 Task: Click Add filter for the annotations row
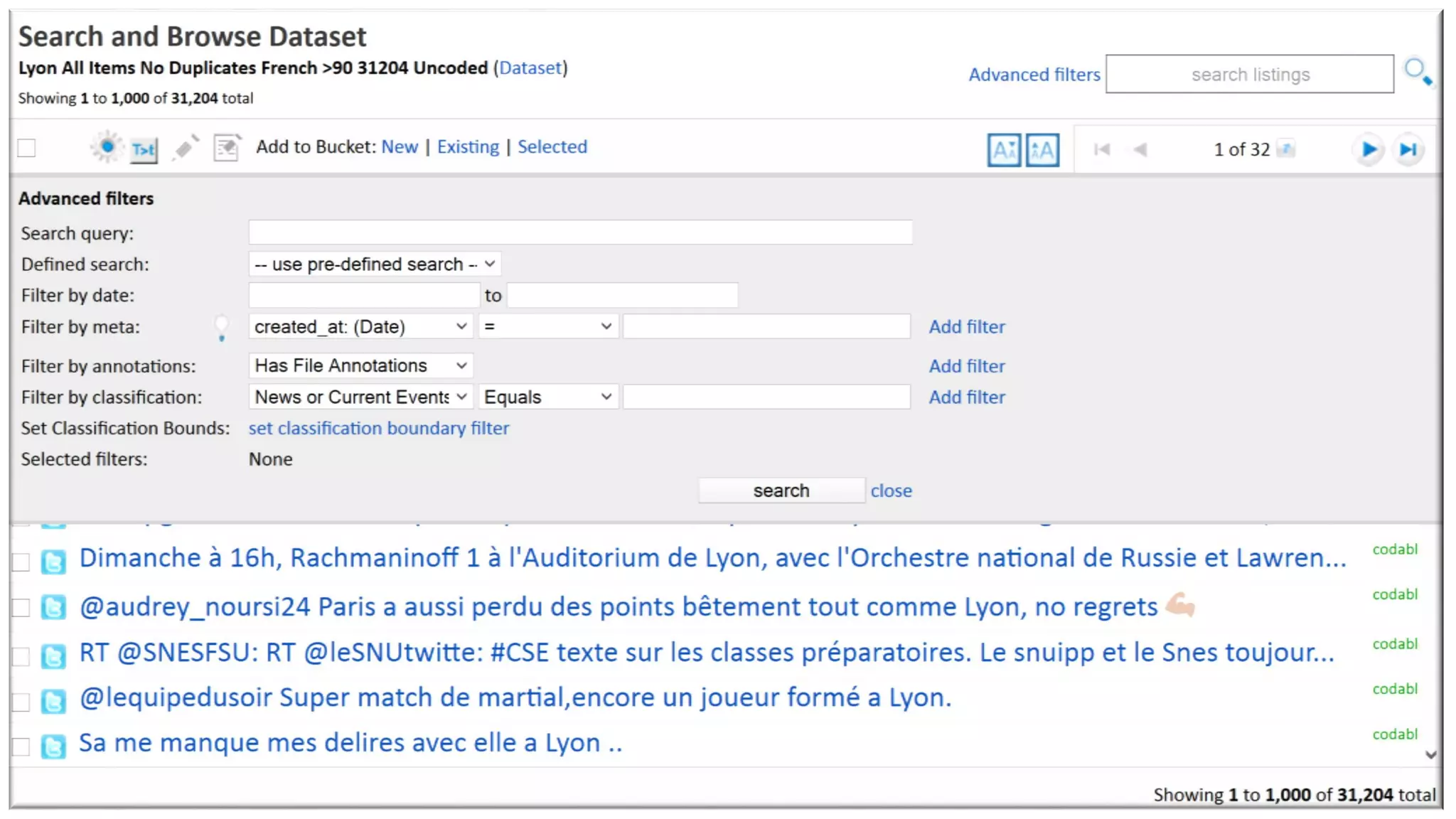[x=967, y=366]
